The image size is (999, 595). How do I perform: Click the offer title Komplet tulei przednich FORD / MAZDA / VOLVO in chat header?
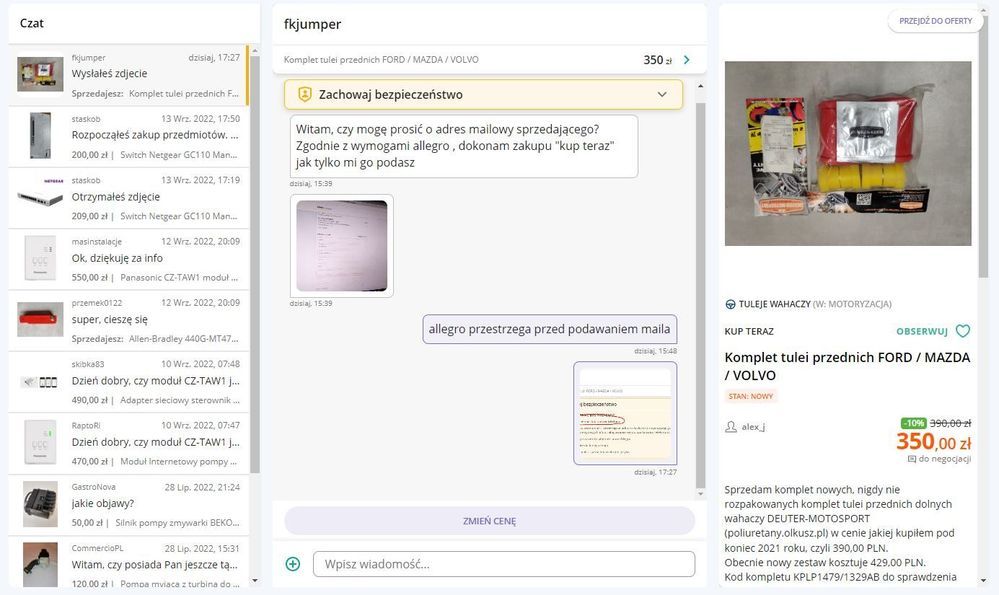[381, 60]
